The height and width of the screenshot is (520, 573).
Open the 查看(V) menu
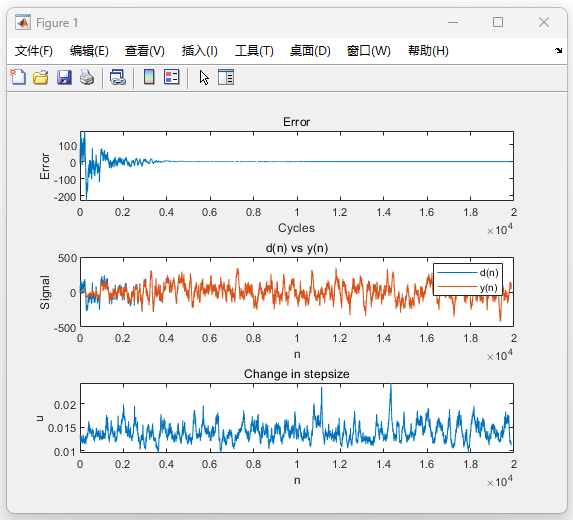[145, 51]
